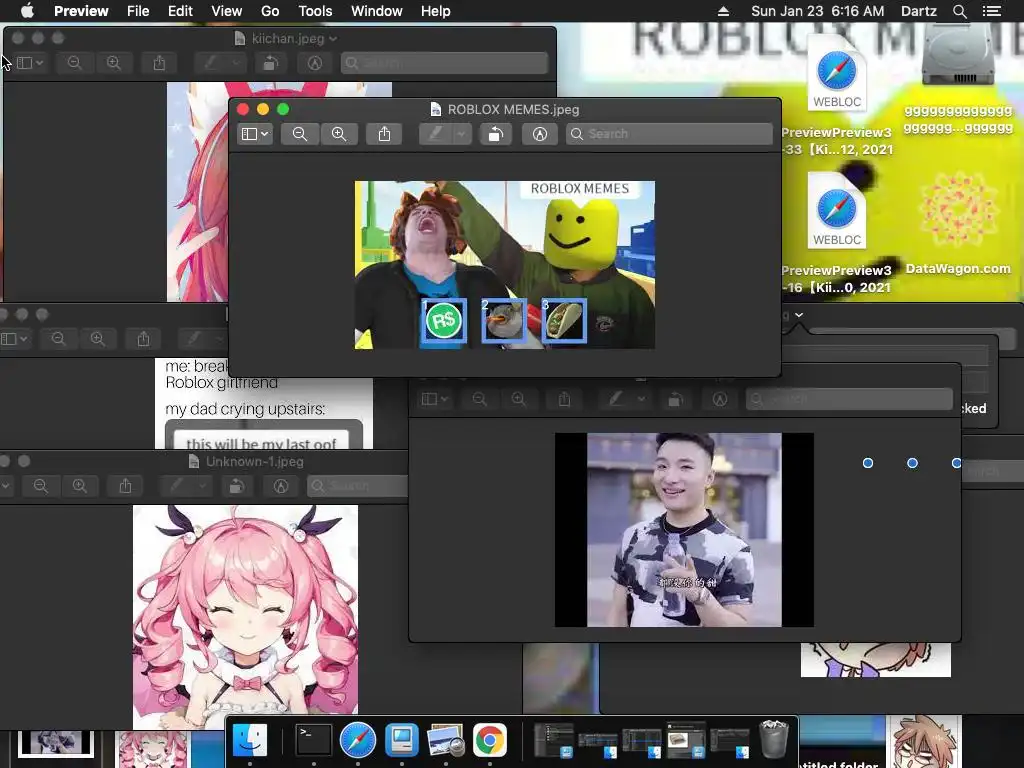Viewport: 1024px width, 768px height.
Task: Show Markup toolbar in Unknown-1.jpeg window
Action: (281, 486)
